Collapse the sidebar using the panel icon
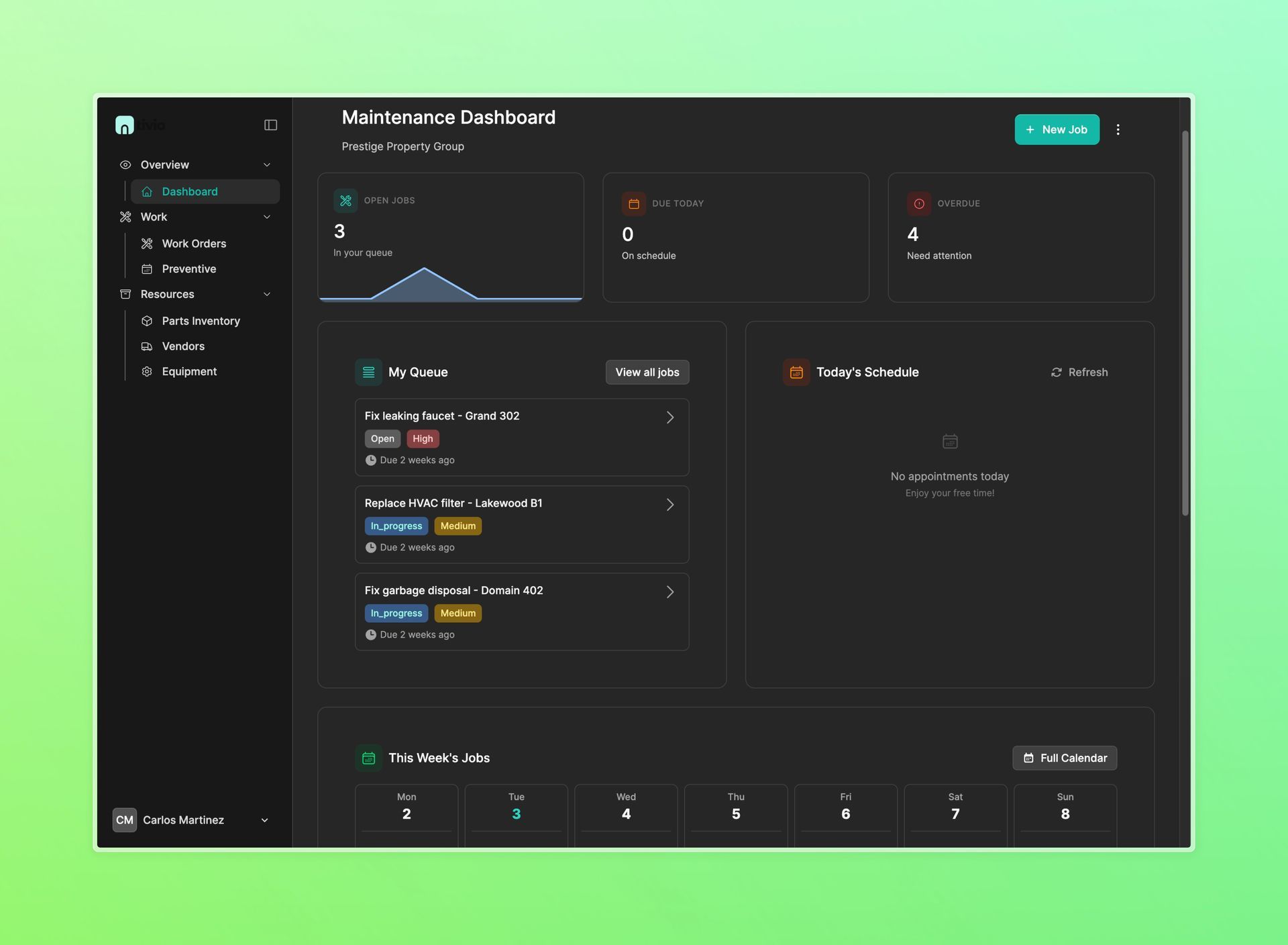This screenshot has width=1288, height=945. tap(270, 124)
